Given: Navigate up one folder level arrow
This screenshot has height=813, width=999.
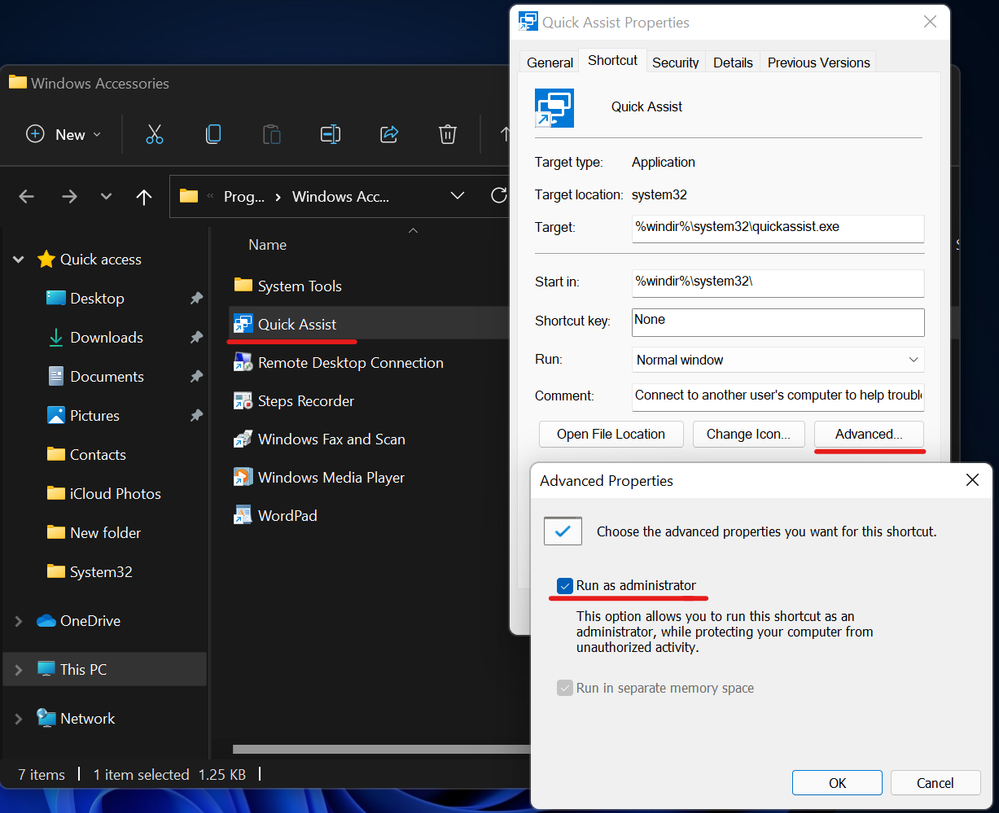Looking at the screenshot, I should (x=144, y=197).
